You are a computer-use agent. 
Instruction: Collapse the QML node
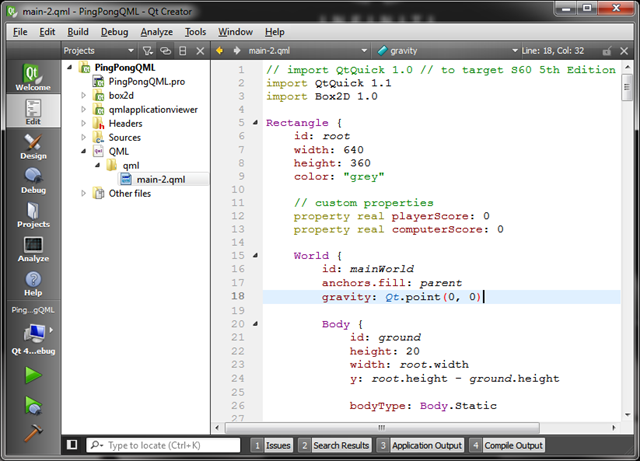84,151
